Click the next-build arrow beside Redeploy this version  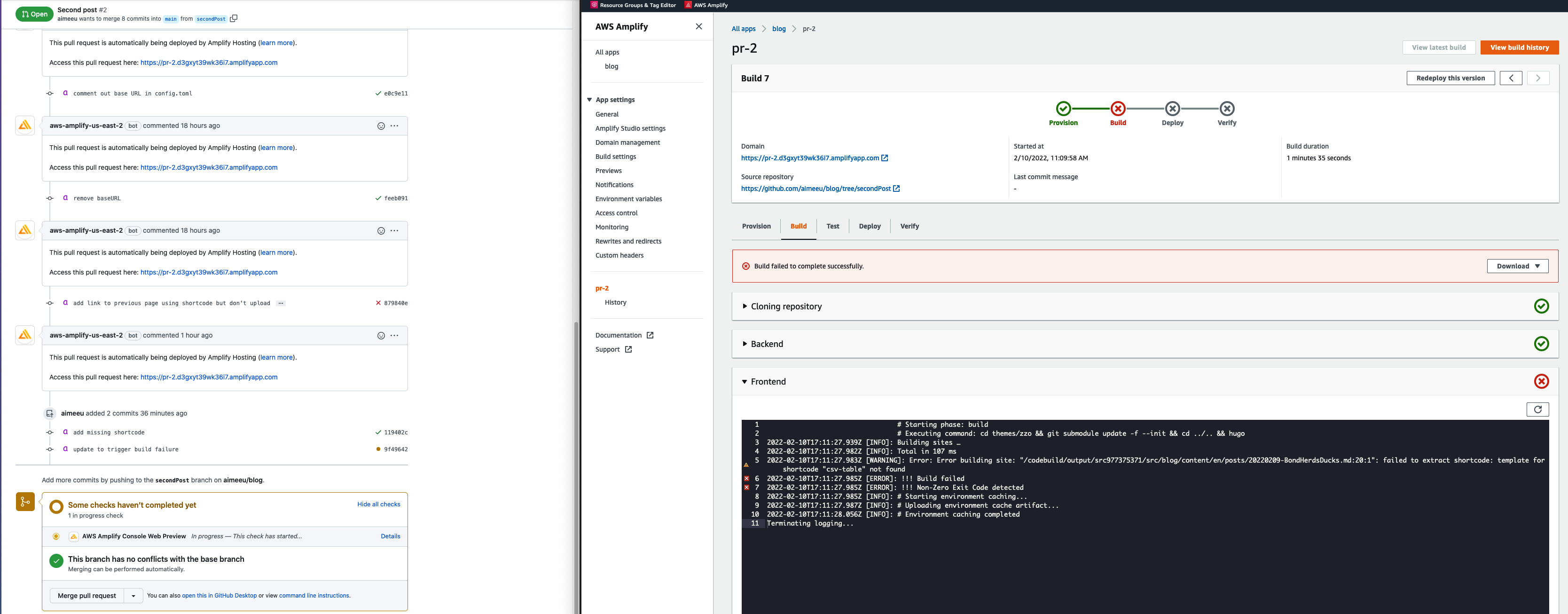pos(1538,78)
